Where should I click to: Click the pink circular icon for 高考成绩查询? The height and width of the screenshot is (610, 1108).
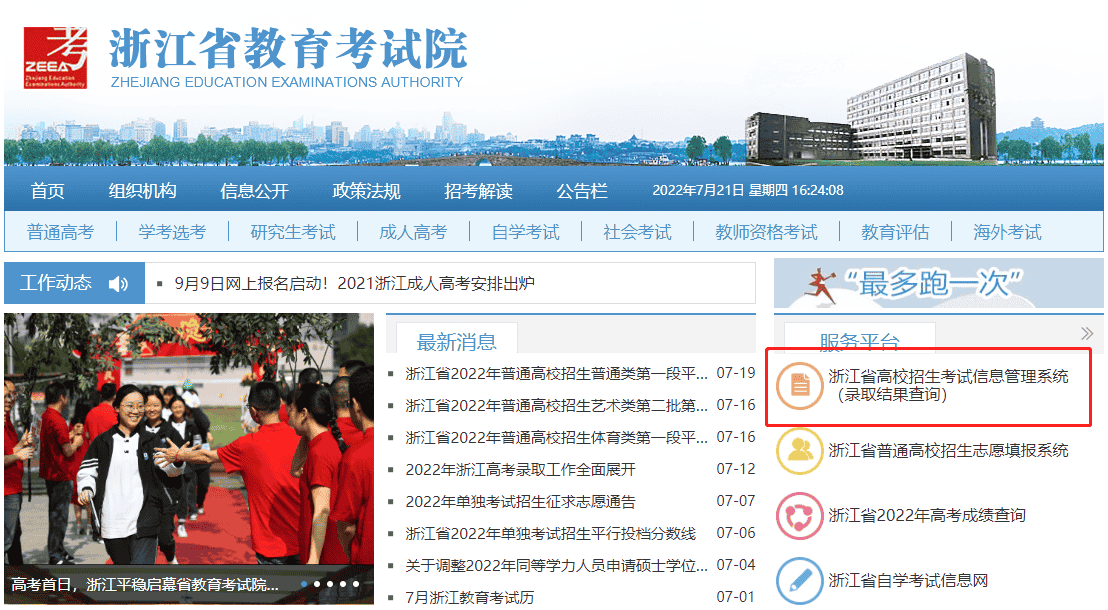[x=800, y=516]
